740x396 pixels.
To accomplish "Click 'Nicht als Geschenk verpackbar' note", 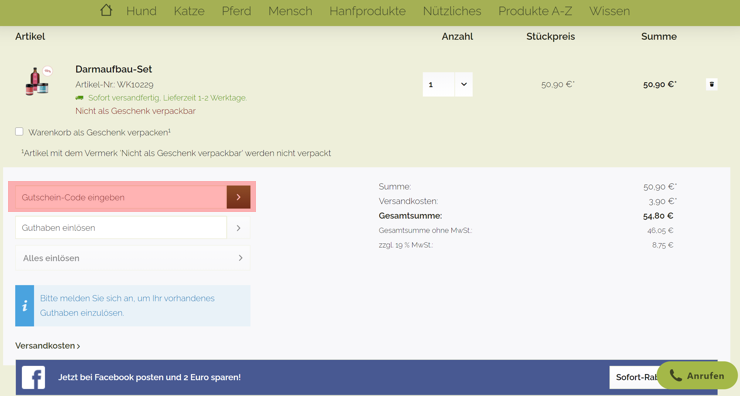I will click(135, 111).
